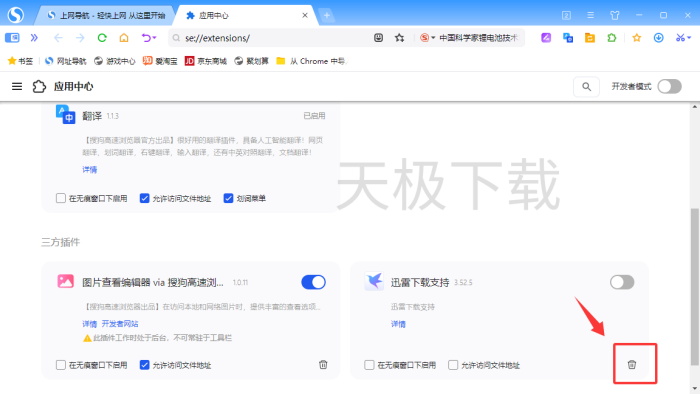Image resolution: width=700 pixels, height=394 pixels.
Task: Go back to previous page
Action: tap(58, 38)
